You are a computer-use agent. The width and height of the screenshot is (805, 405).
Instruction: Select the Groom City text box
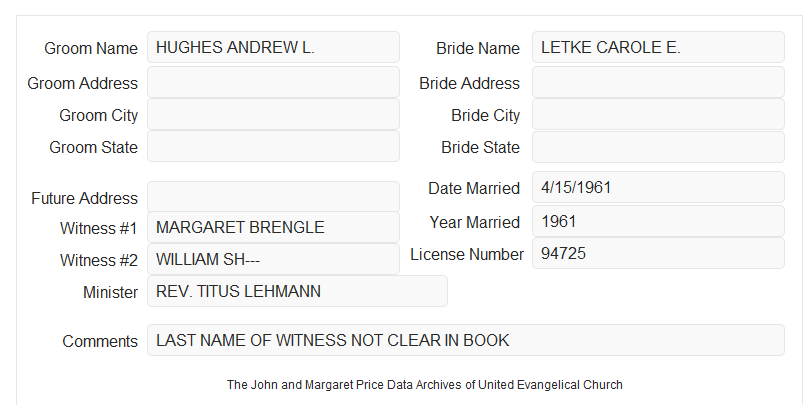click(273, 114)
